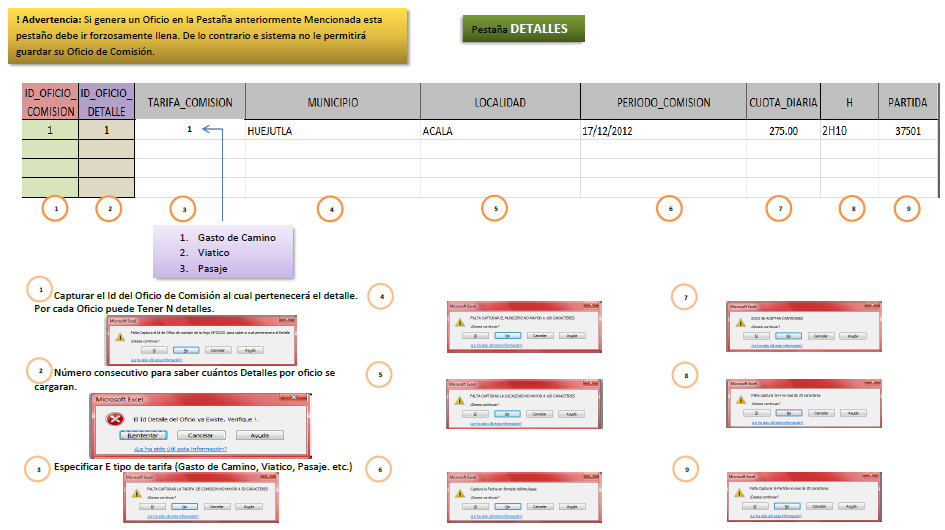Select the date cell 17/12/2012

pos(663,131)
